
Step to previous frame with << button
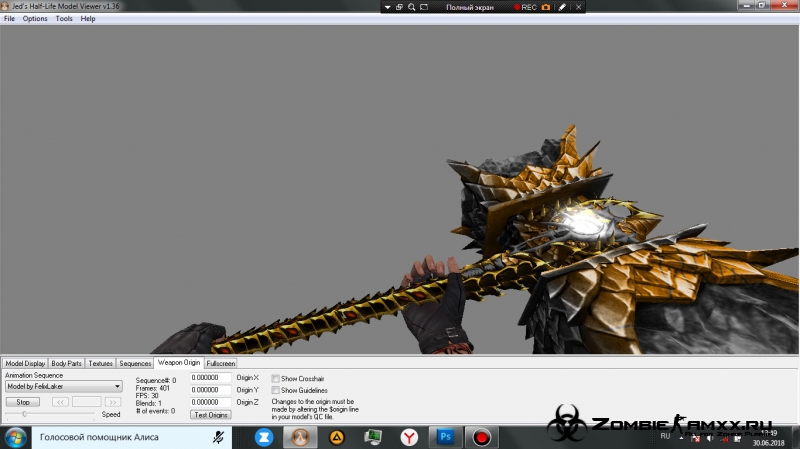(60, 402)
